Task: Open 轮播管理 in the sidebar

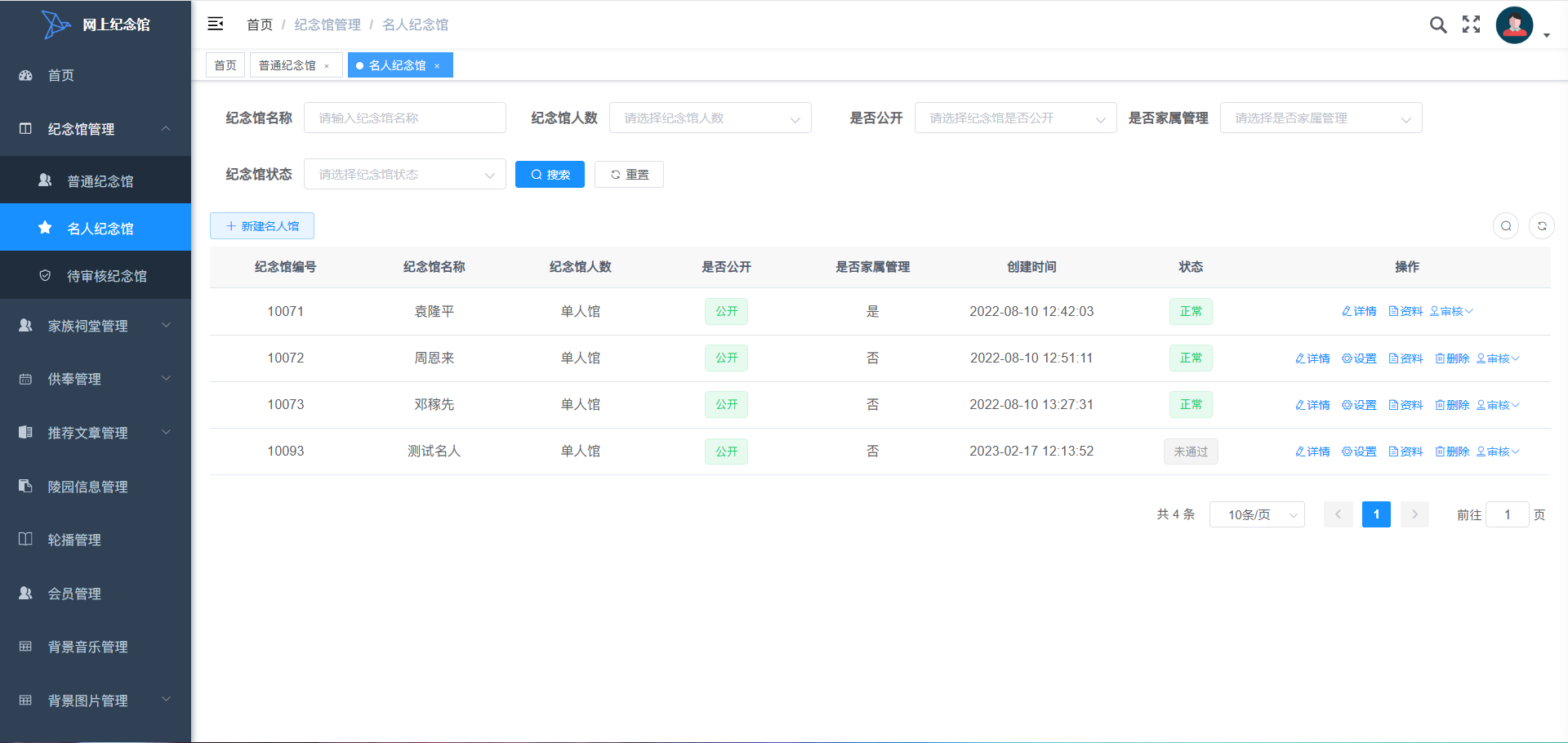Action: tap(96, 540)
